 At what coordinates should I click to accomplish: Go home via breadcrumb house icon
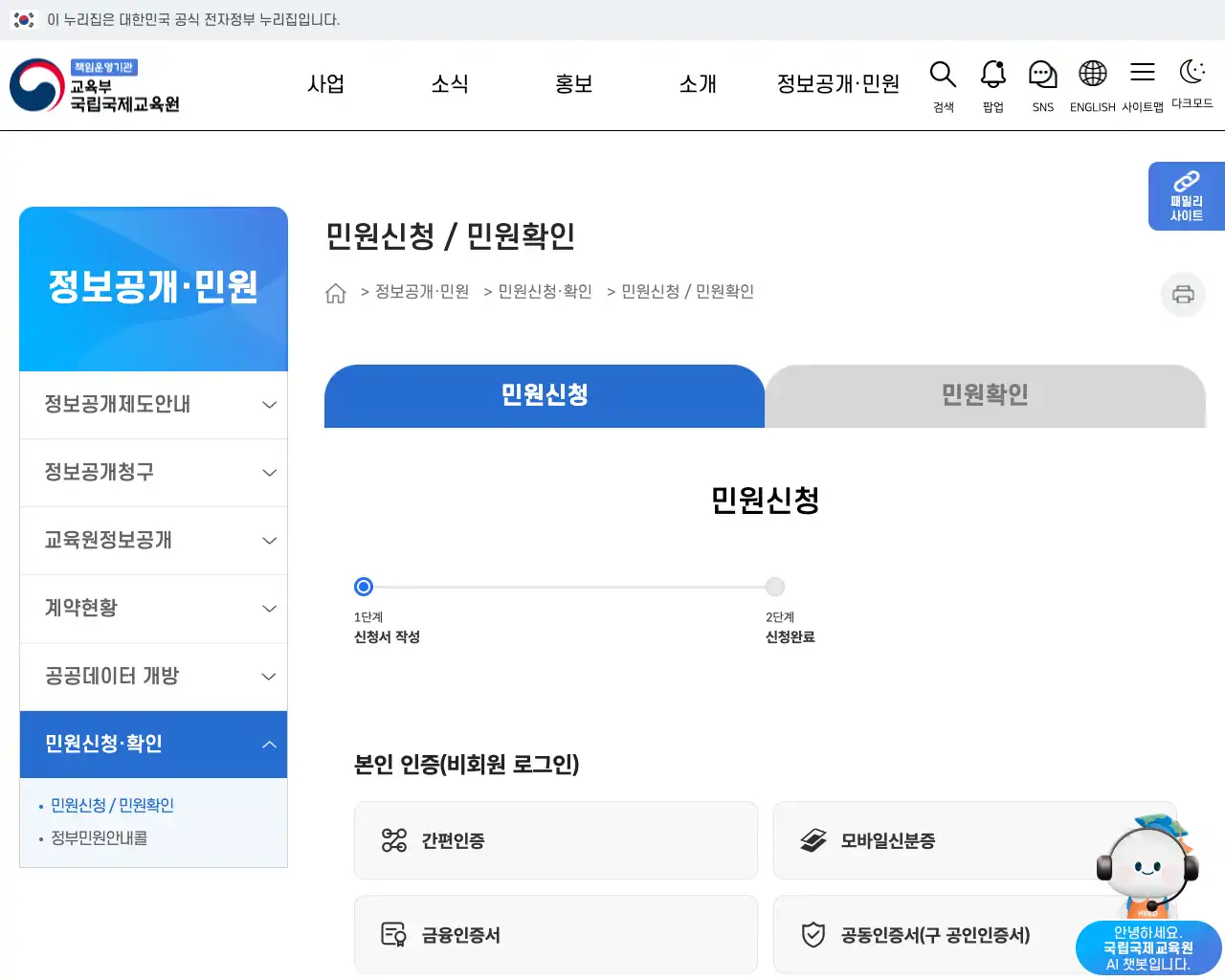tap(335, 293)
